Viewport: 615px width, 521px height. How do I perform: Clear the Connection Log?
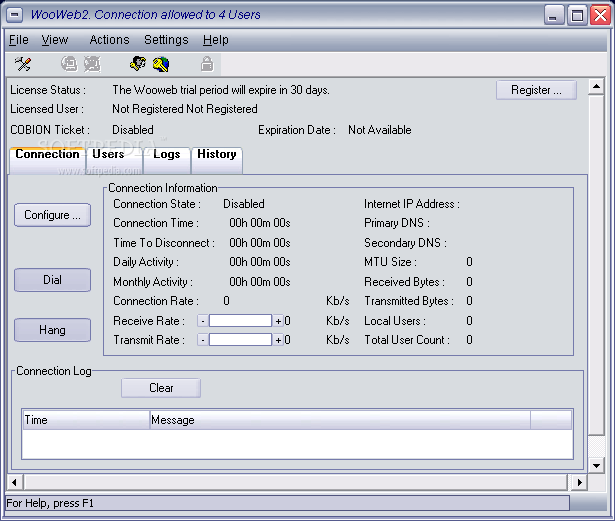[161, 388]
